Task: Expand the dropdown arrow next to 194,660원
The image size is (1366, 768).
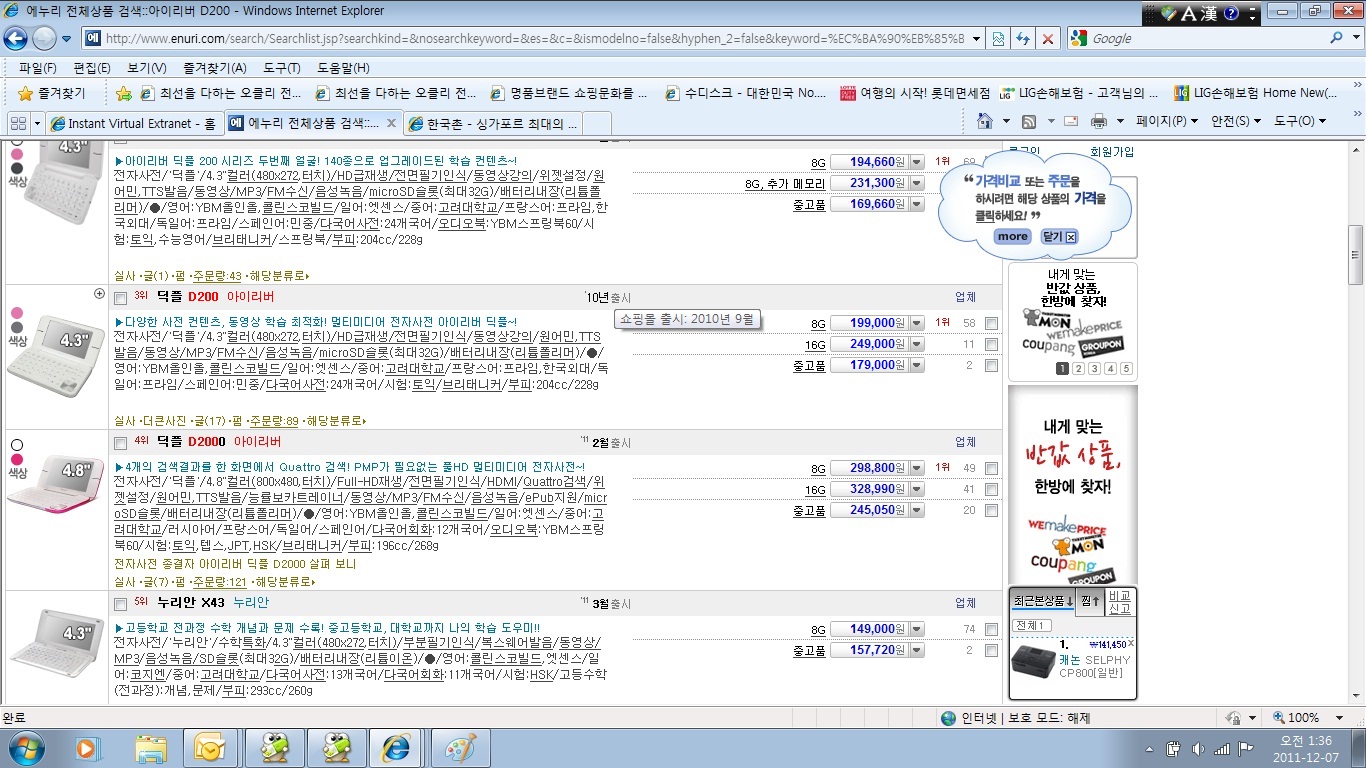Action: click(917, 162)
